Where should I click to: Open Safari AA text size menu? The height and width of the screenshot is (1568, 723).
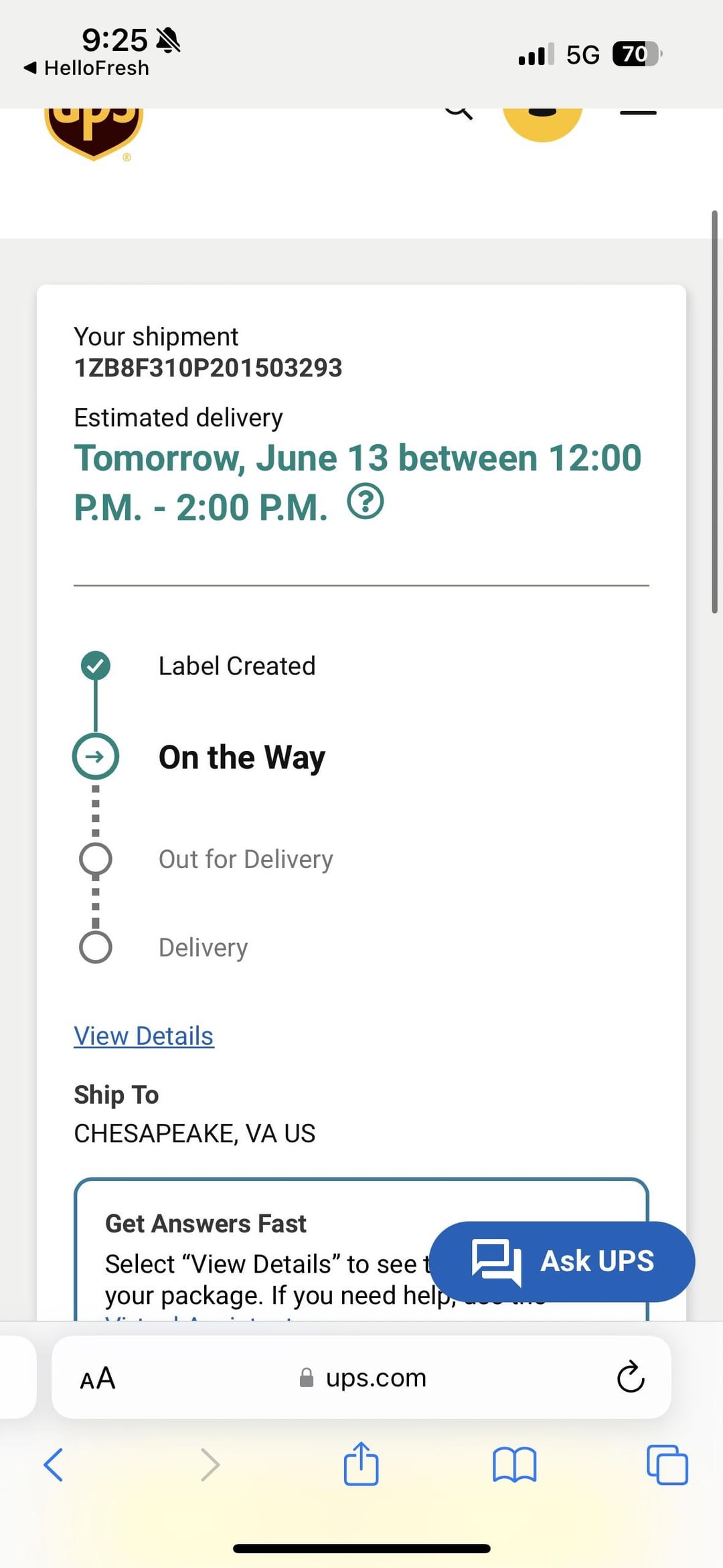[98, 1378]
